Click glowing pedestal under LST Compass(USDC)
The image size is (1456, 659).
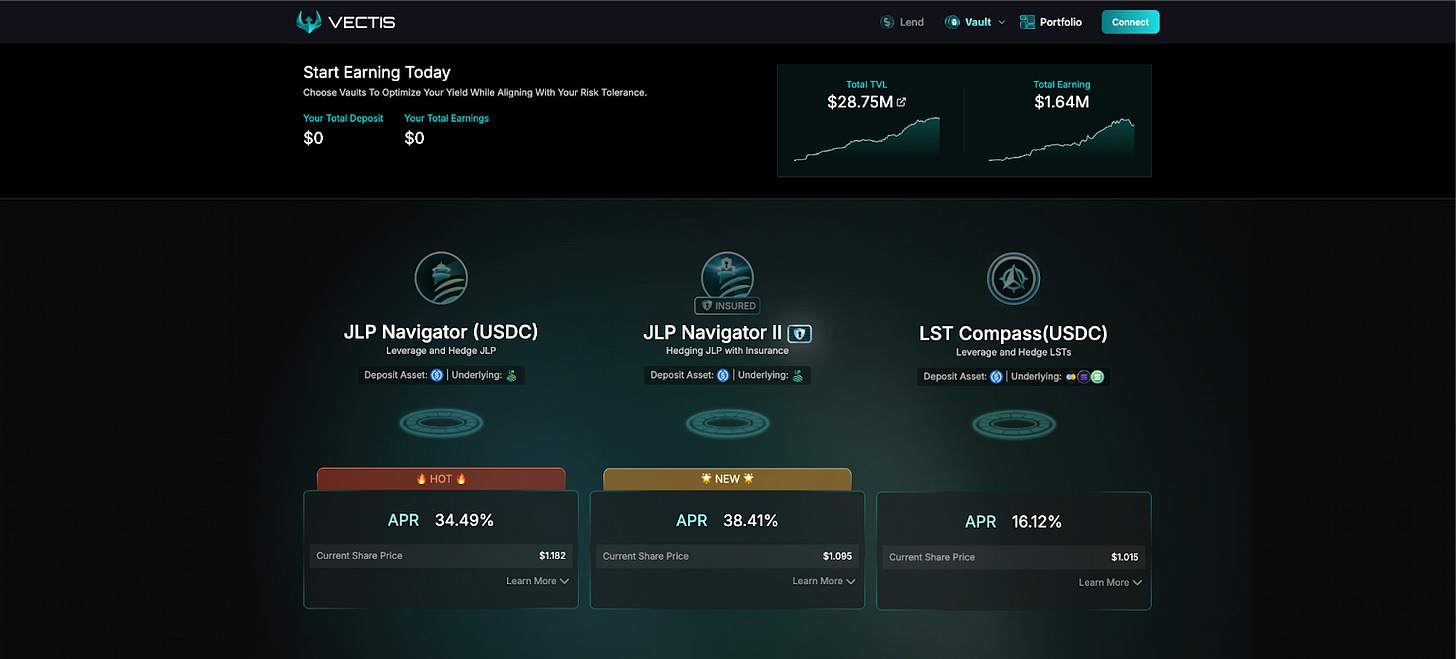pyautogui.click(x=1013, y=424)
